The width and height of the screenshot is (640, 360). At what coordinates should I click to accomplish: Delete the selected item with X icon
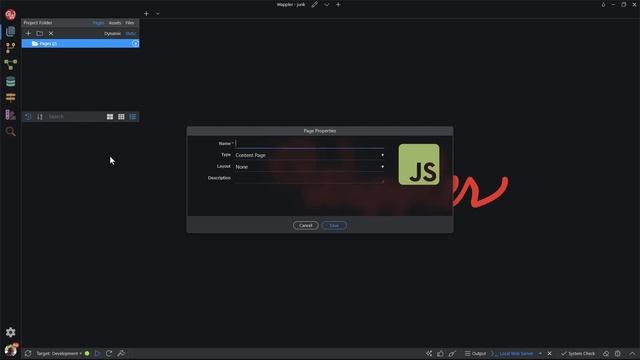click(x=51, y=33)
